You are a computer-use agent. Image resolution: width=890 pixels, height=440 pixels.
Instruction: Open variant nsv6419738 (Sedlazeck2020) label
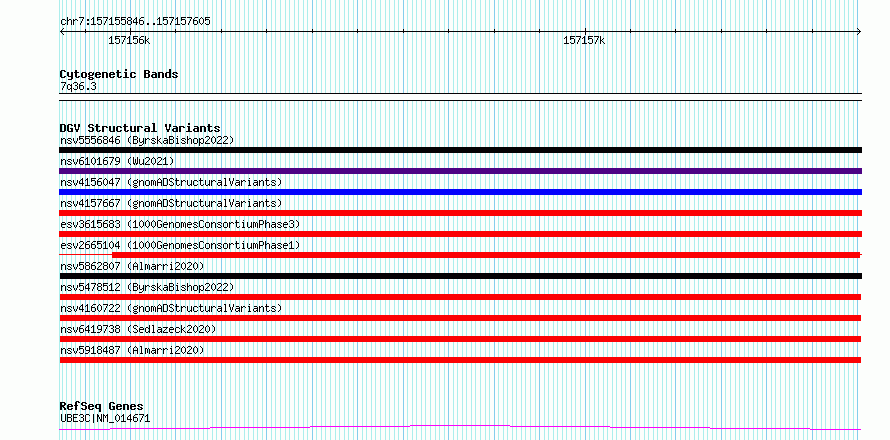click(138, 329)
